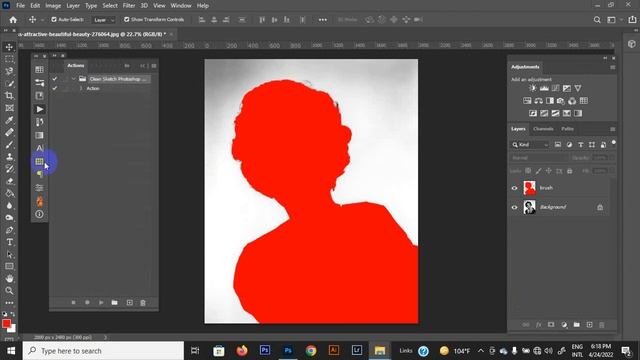The width and height of the screenshot is (640, 360).
Task: Select the Hand tool
Action: coord(9,279)
